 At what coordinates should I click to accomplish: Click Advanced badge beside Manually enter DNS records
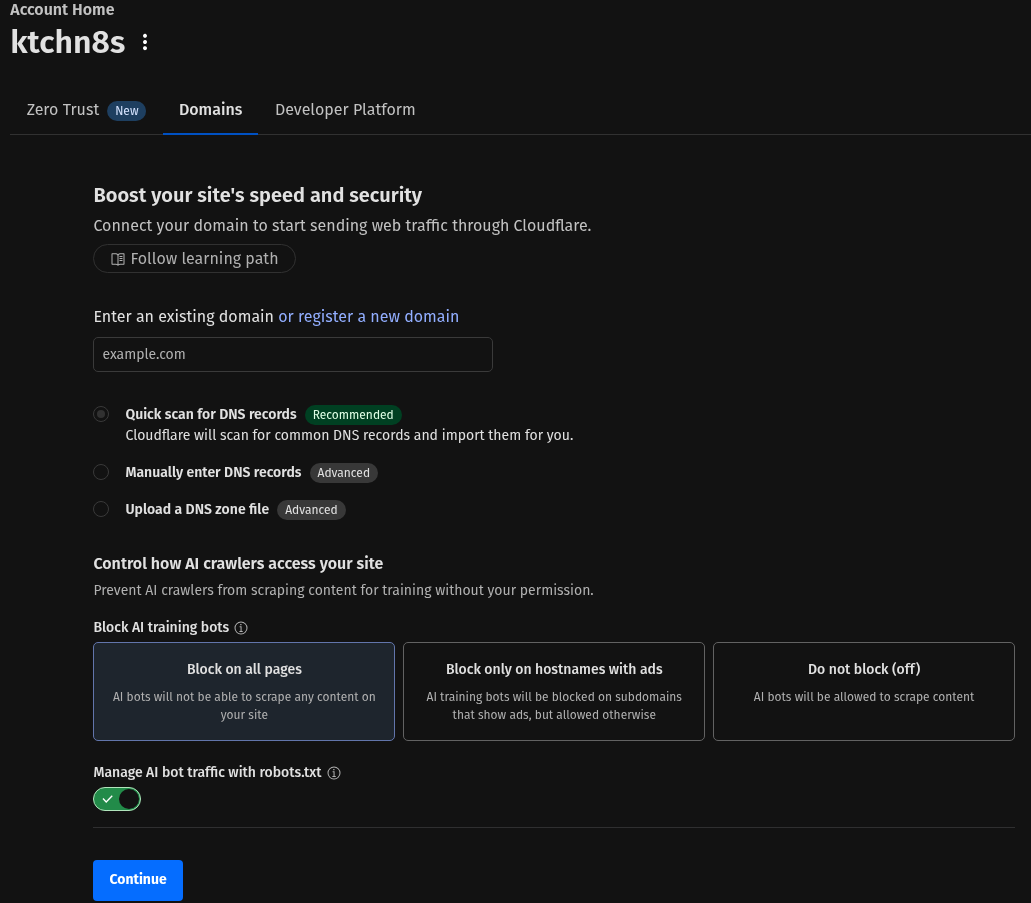point(343,473)
